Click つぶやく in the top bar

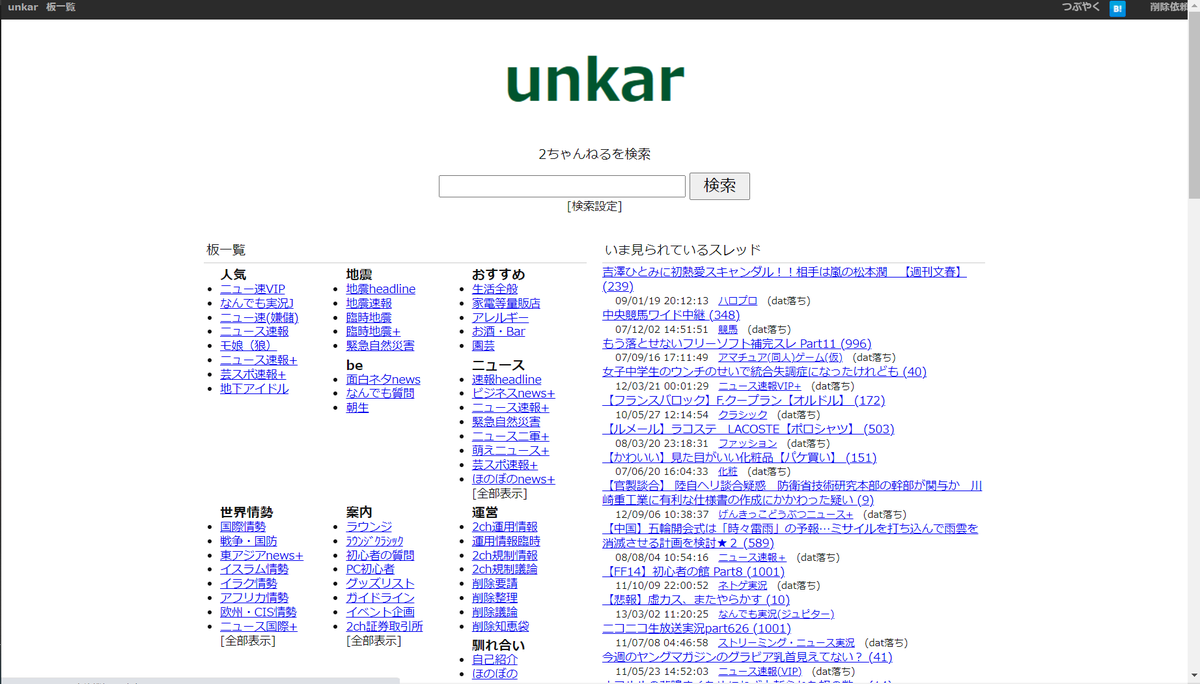[x=1078, y=7]
